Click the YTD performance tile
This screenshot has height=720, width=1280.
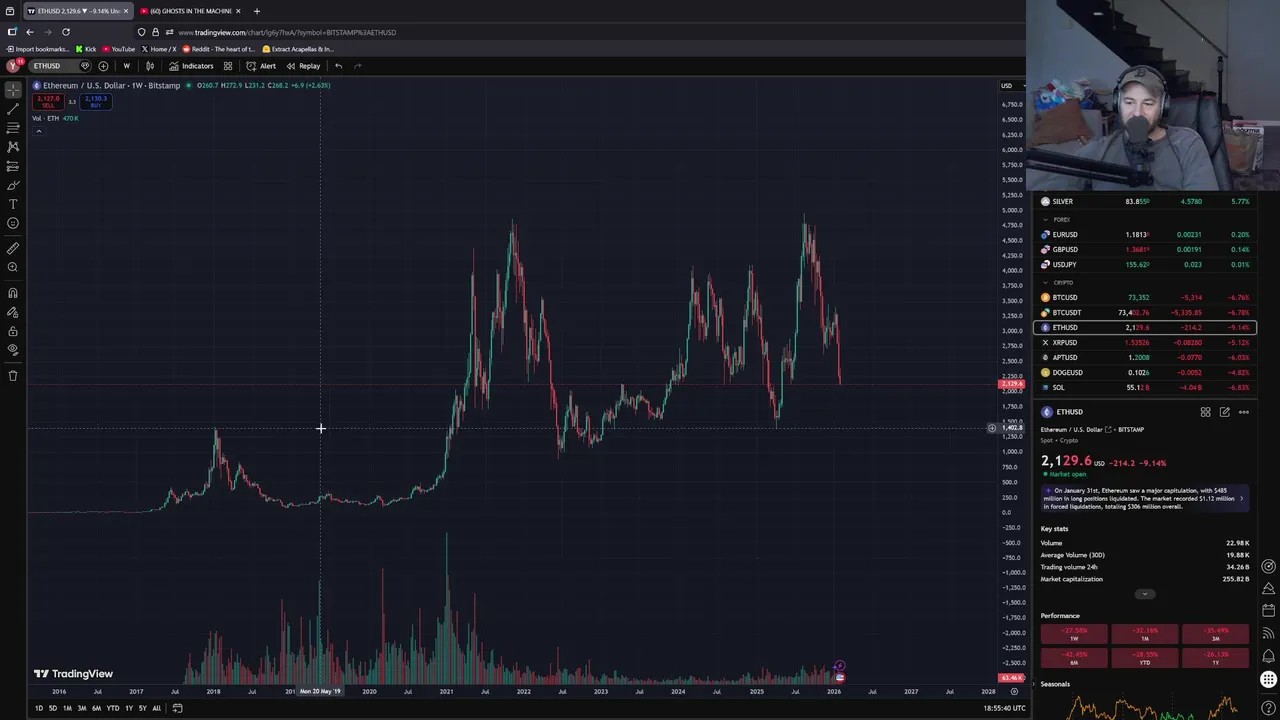point(1145,658)
